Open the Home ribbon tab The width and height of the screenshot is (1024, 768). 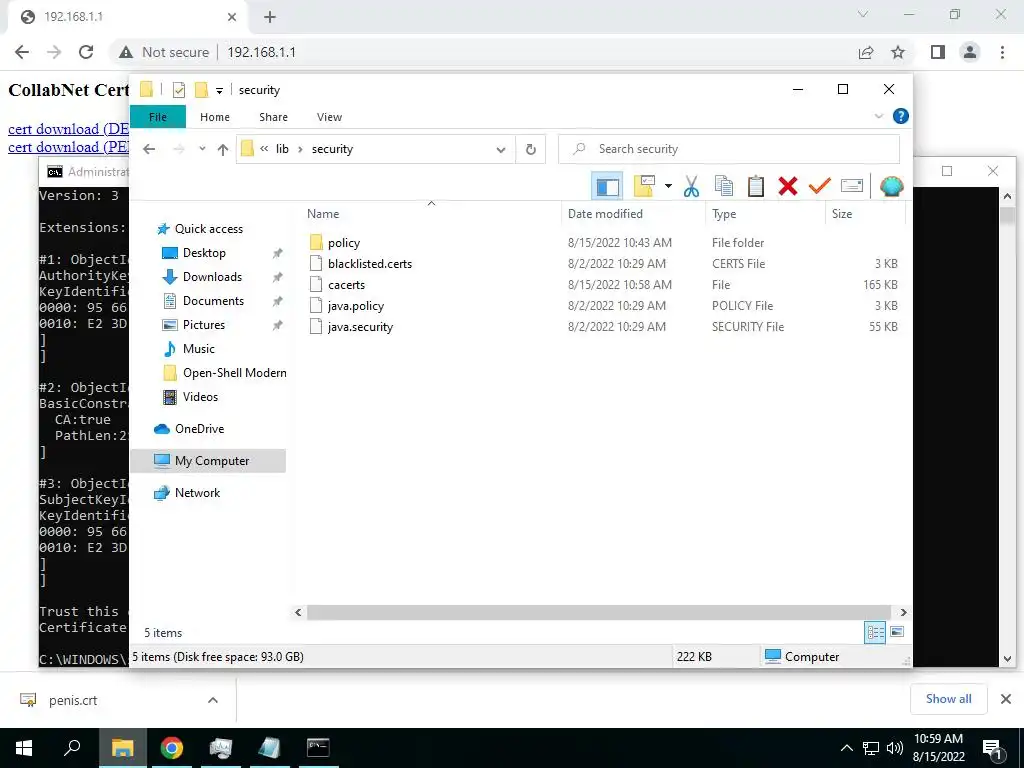pyautogui.click(x=215, y=117)
